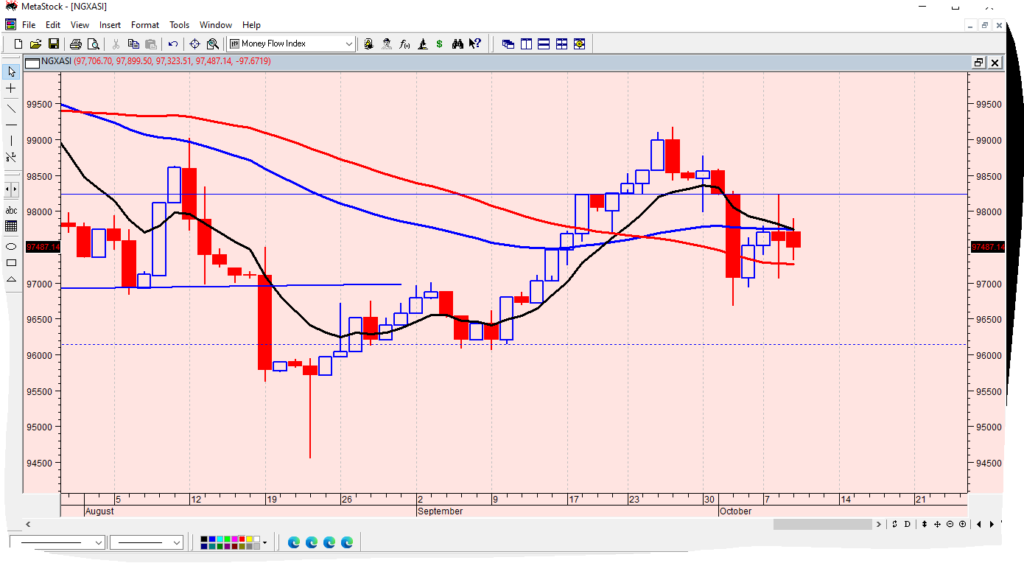
Task: Select the rectangle drawing tool
Action: coord(11,262)
